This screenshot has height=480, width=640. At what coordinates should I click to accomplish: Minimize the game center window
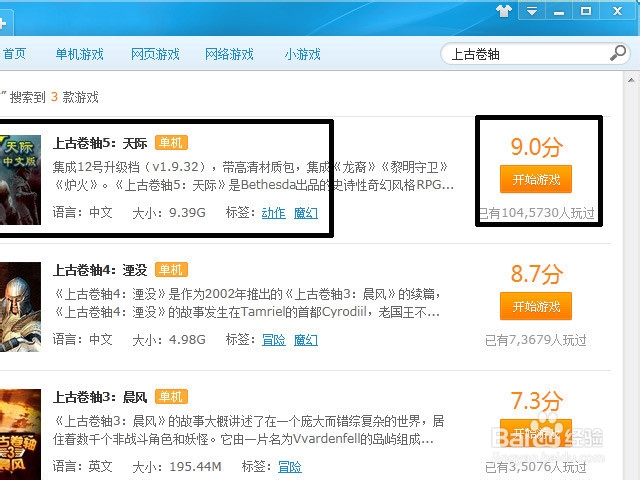[558, 11]
